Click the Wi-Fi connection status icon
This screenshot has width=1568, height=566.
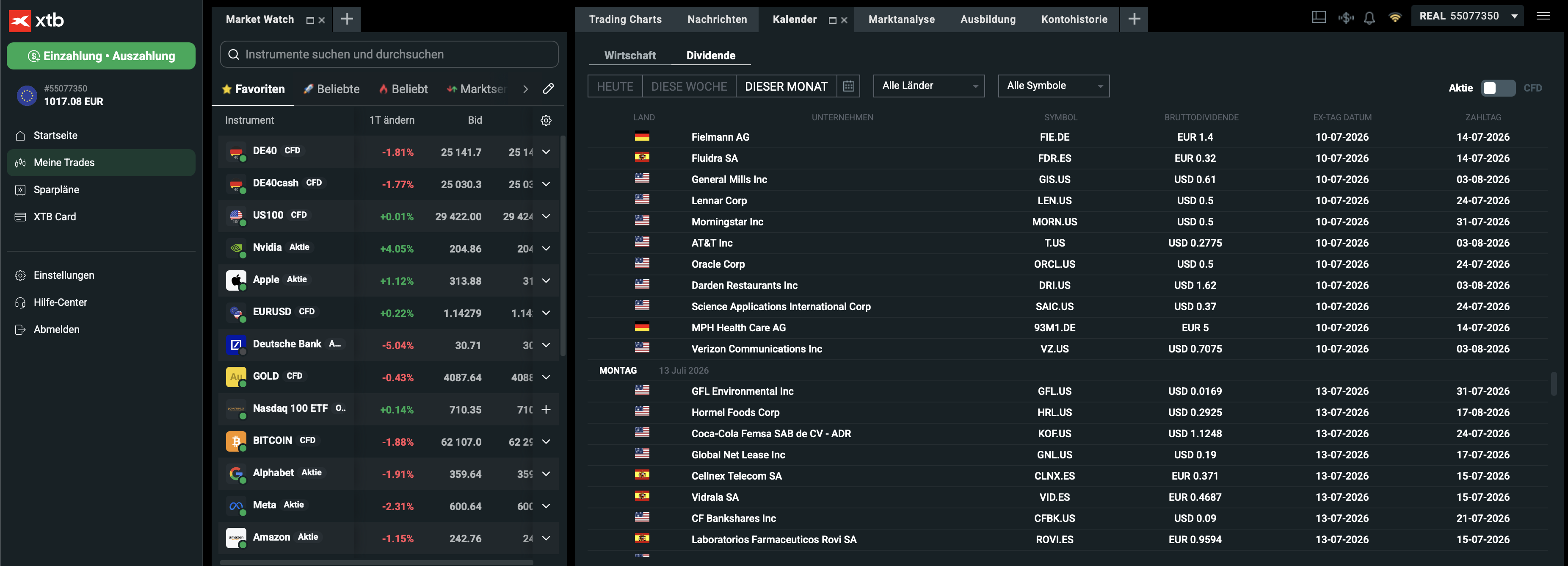[x=1395, y=17]
